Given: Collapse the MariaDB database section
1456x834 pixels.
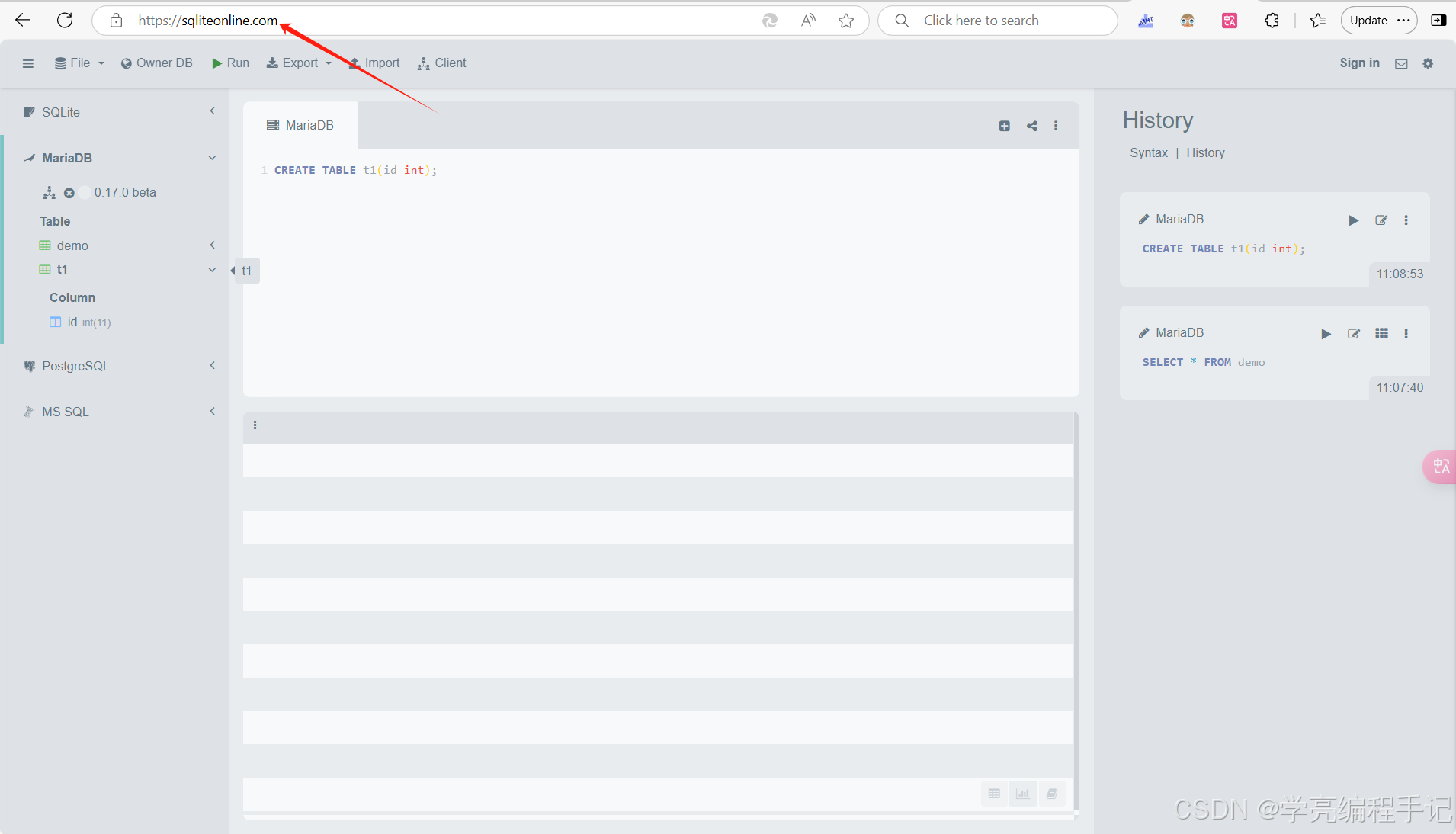Looking at the screenshot, I should click(213, 158).
